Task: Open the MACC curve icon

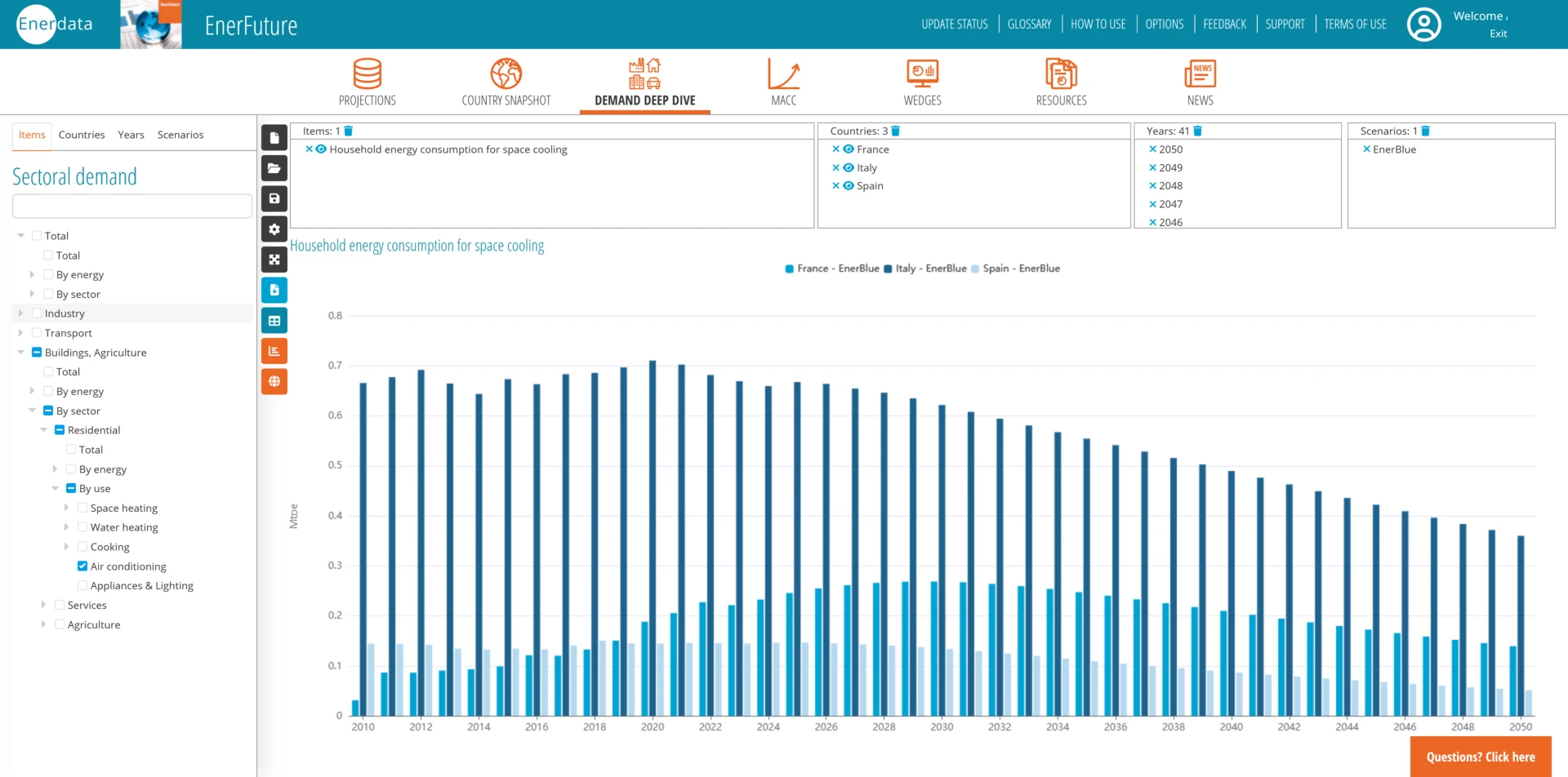Action: 784,73
